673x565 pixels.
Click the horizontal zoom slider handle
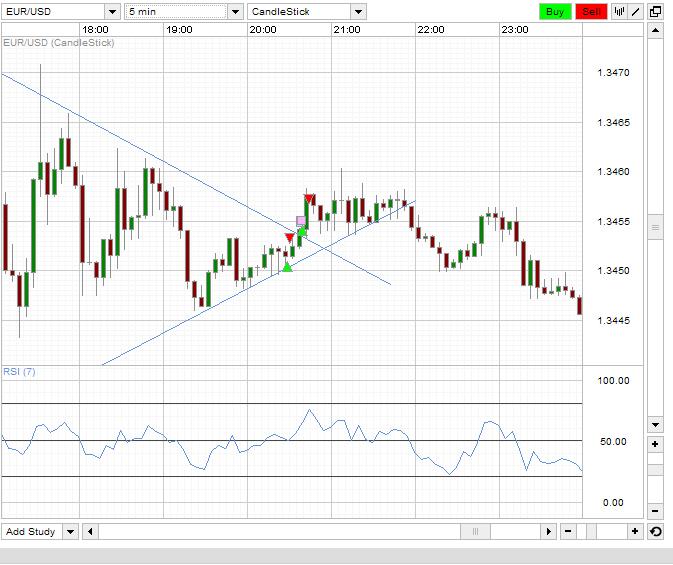591,532
